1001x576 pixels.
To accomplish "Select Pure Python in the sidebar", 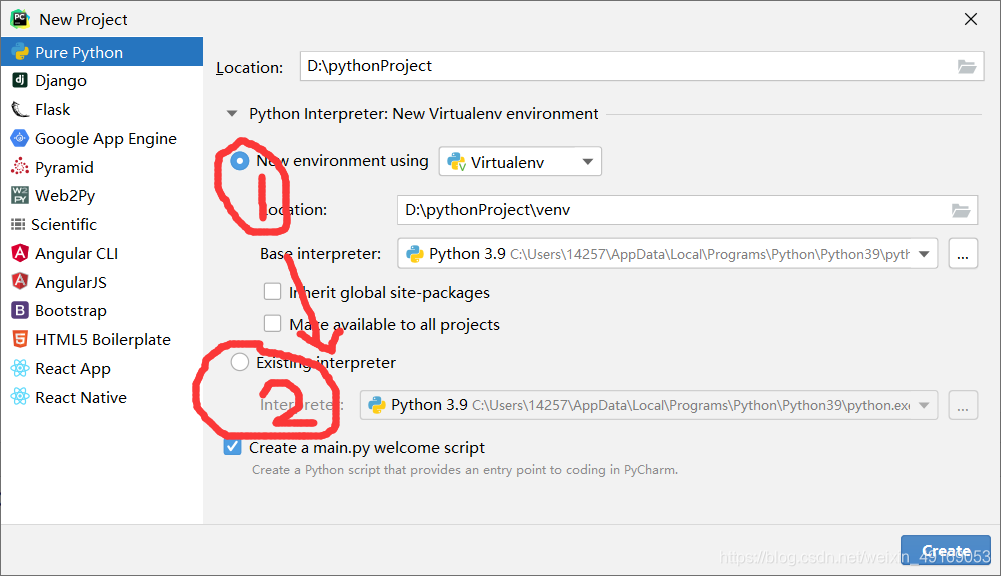I will tap(19, 52).
